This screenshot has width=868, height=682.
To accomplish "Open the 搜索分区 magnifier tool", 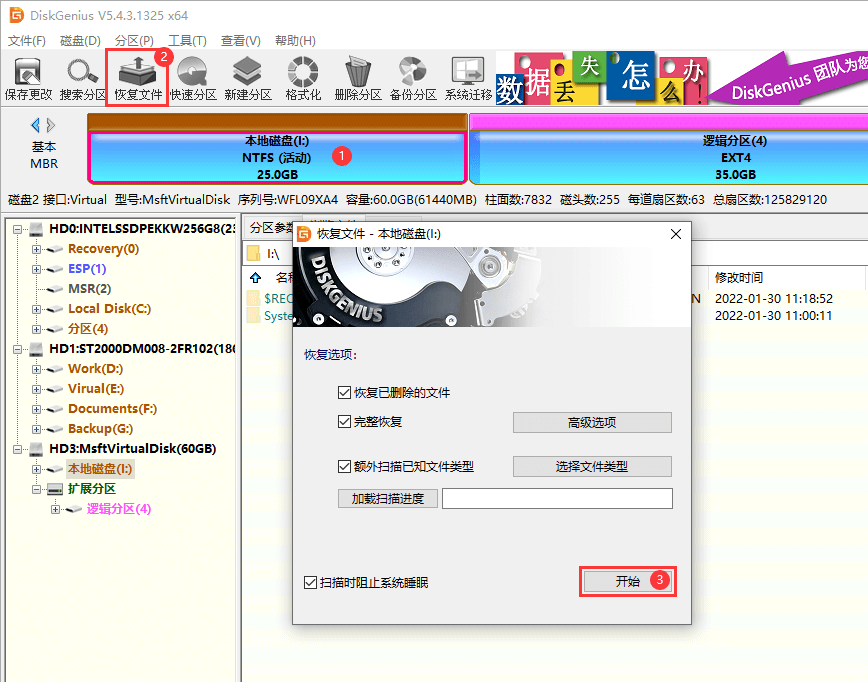I will tap(83, 79).
